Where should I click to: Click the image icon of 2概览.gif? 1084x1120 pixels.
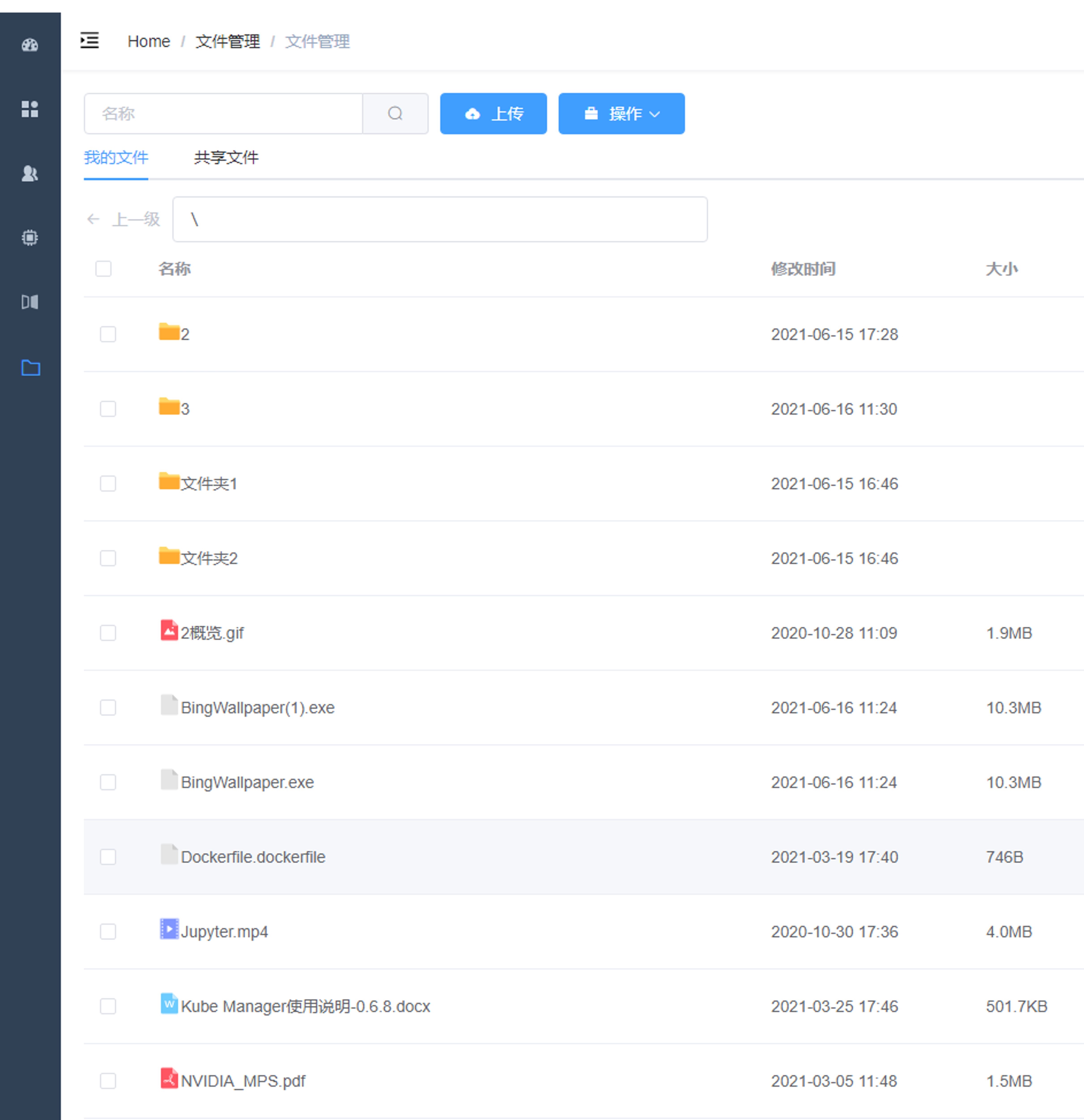[x=169, y=630]
